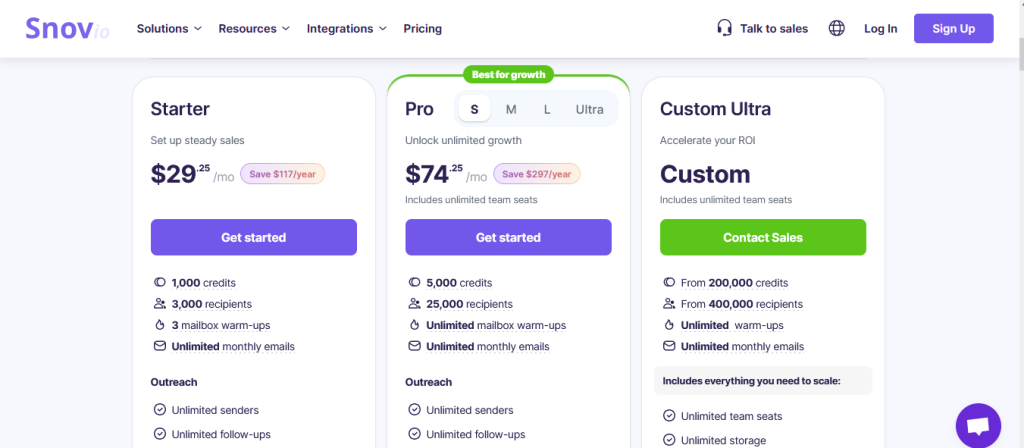Click the recipients icon beside From 400,000 recipients
Image resolution: width=1024 pixels, height=448 pixels.
[669, 304]
